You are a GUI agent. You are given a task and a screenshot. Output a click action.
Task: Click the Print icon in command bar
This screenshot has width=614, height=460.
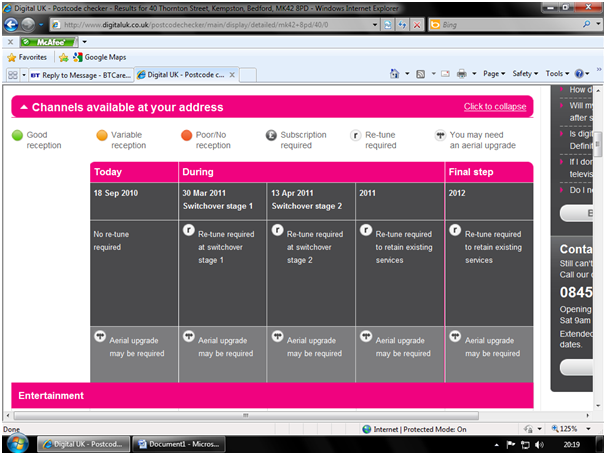pos(462,74)
